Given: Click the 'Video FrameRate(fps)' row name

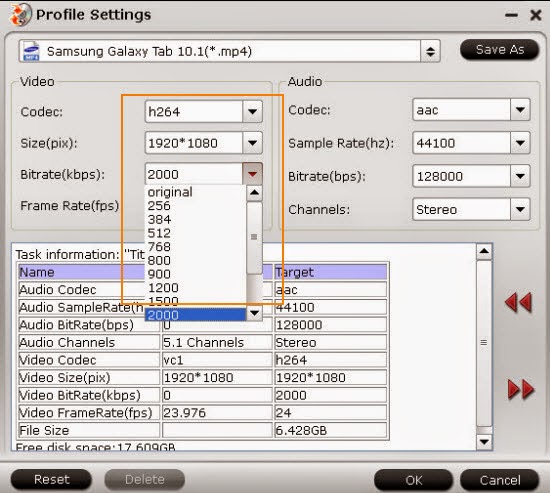Looking at the screenshot, I should coord(89,412).
